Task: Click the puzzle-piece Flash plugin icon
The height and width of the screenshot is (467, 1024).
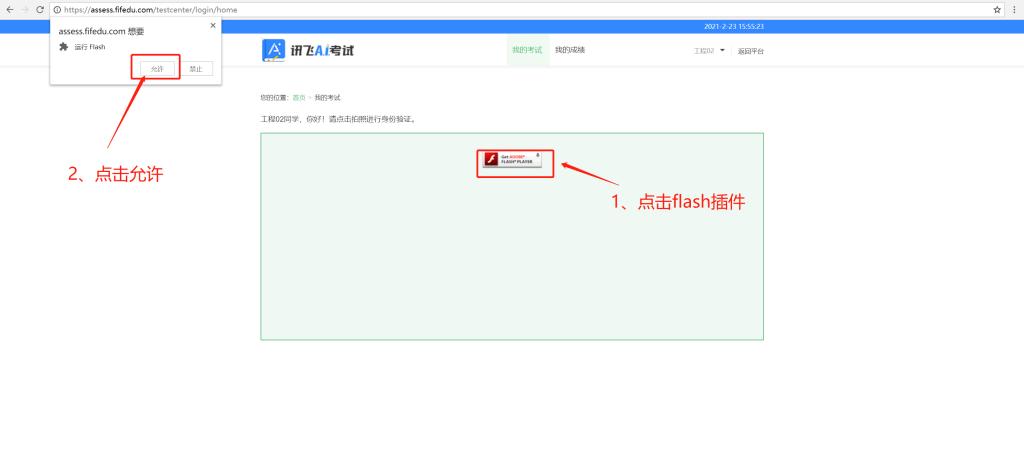Action: tap(65, 47)
